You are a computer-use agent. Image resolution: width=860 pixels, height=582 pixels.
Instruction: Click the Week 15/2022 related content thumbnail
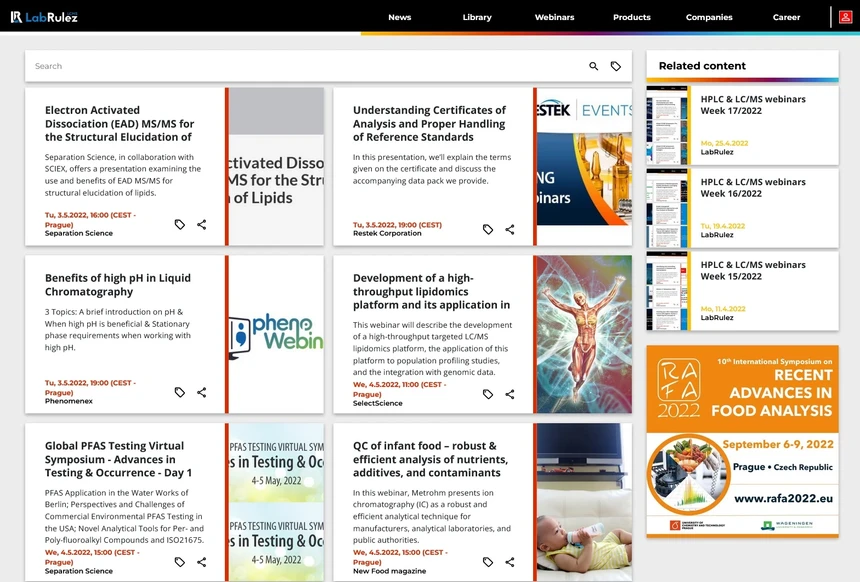[x=667, y=291]
